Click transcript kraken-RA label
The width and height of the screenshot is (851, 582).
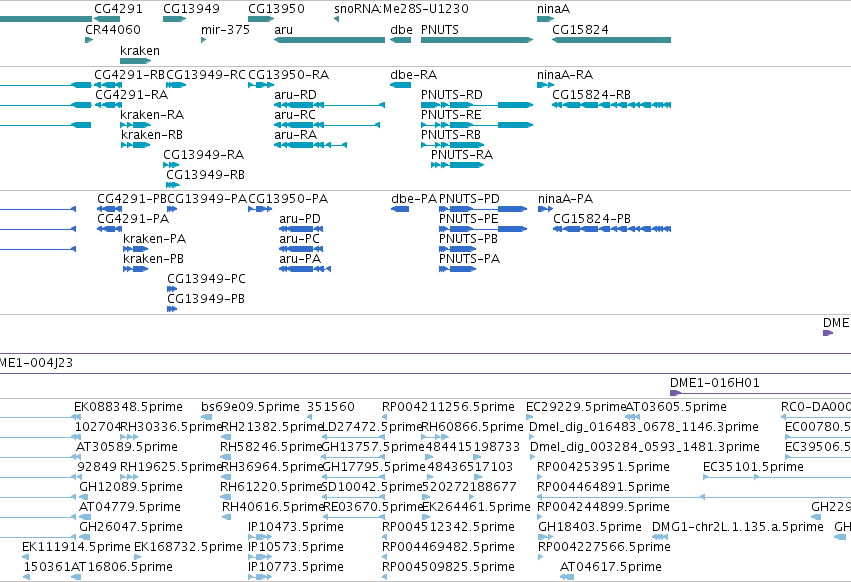click(152, 115)
